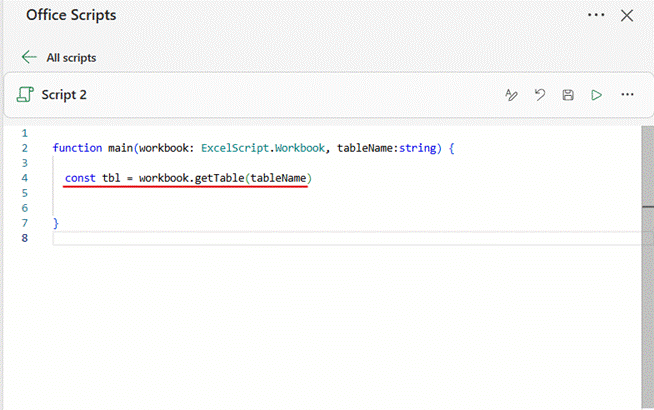
Task: Click the Office Scripts pane title
Action: point(71,15)
